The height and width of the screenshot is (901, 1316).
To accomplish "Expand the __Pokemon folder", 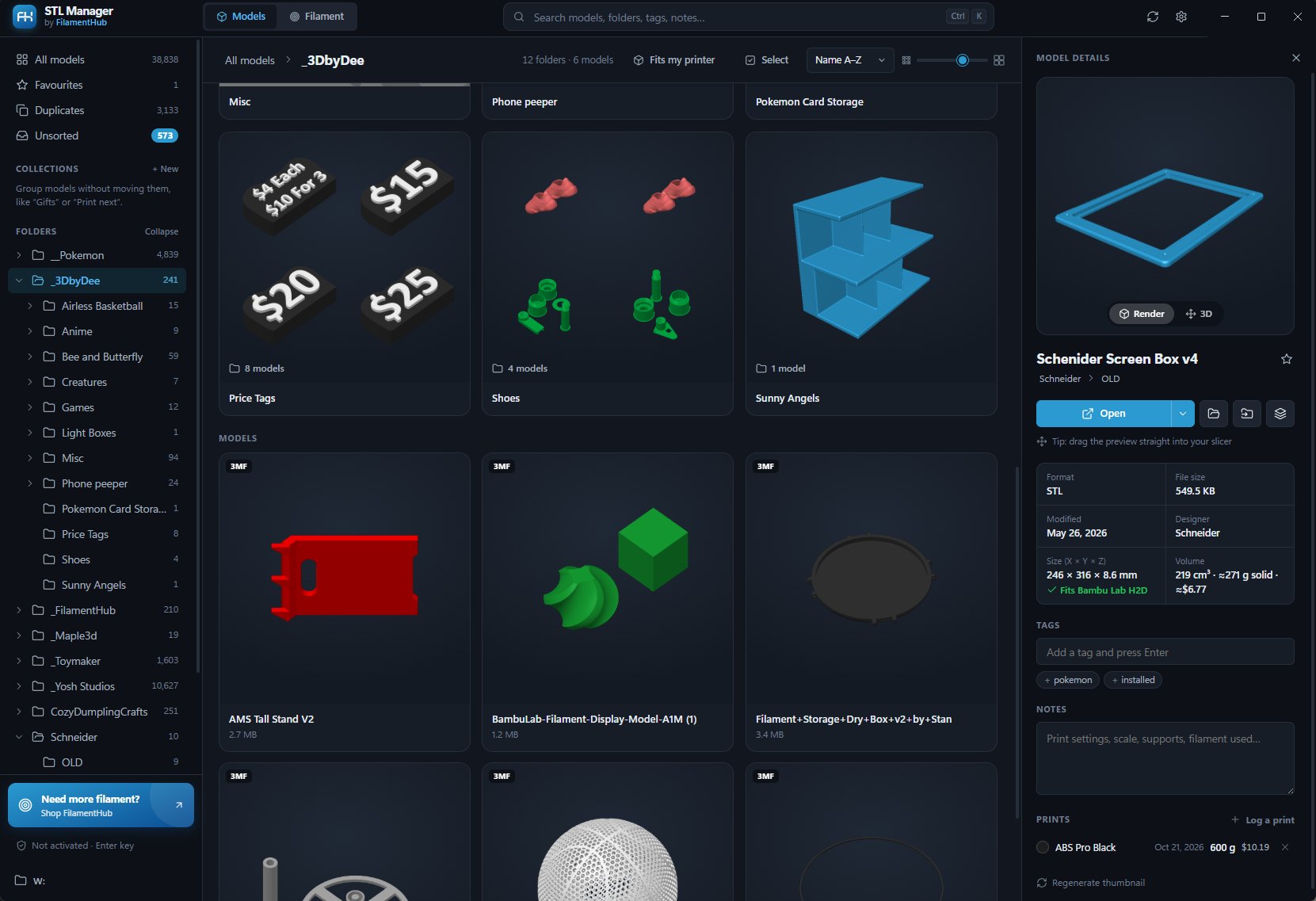I will pyautogui.click(x=19, y=255).
